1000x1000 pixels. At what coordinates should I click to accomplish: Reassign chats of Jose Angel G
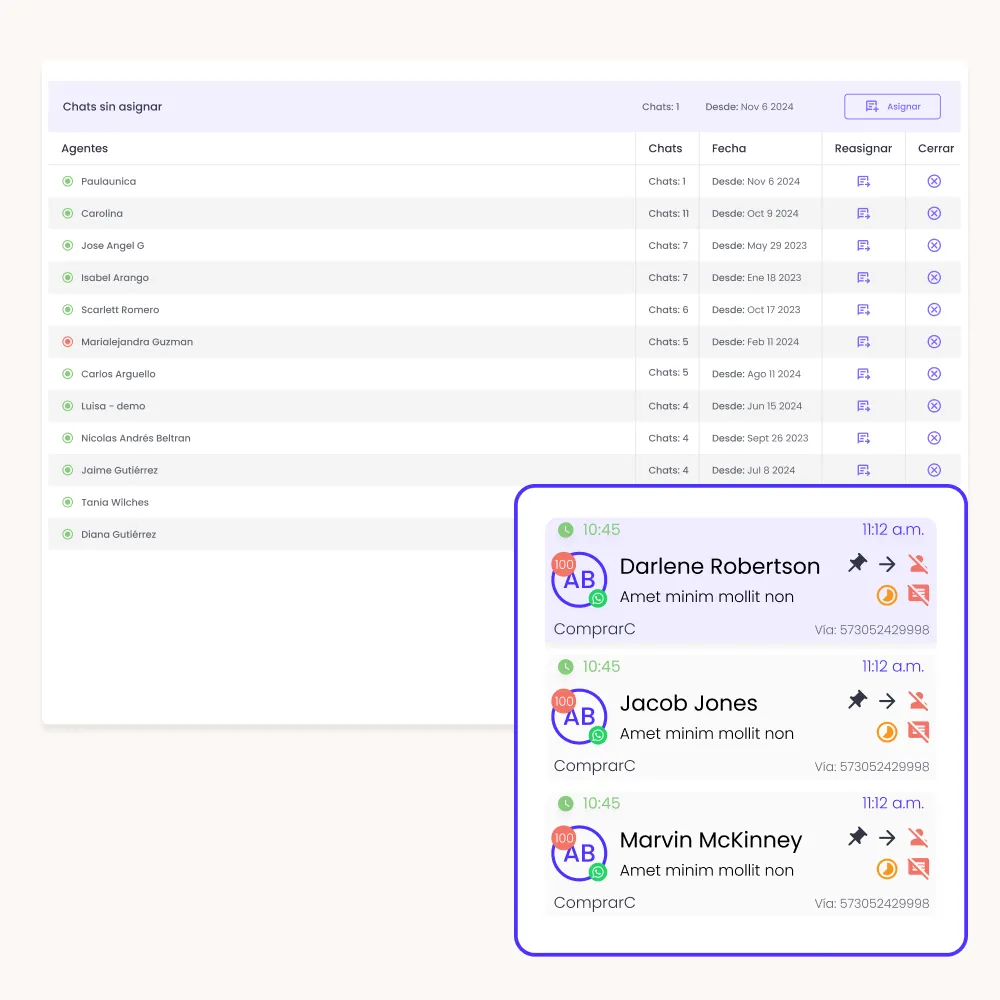click(864, 246)
